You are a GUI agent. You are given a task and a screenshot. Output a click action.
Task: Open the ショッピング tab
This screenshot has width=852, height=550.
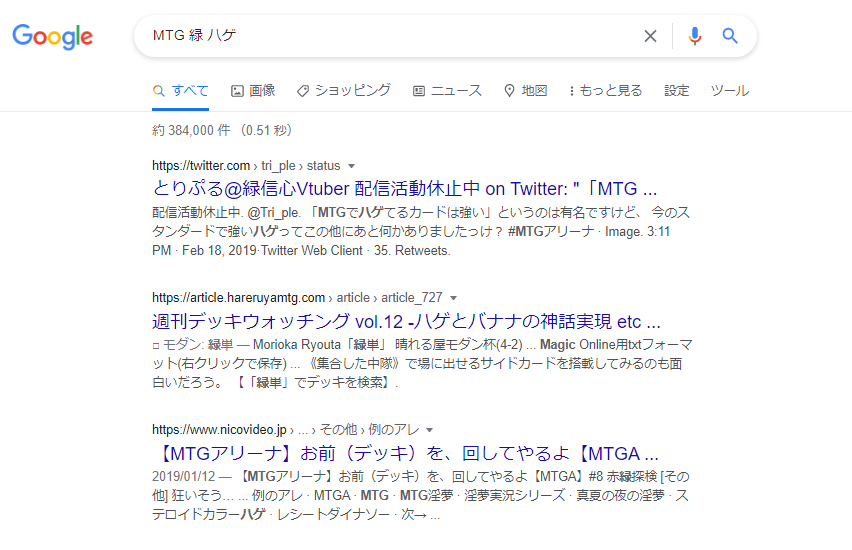pyautogui.click(x=344, y=91)
